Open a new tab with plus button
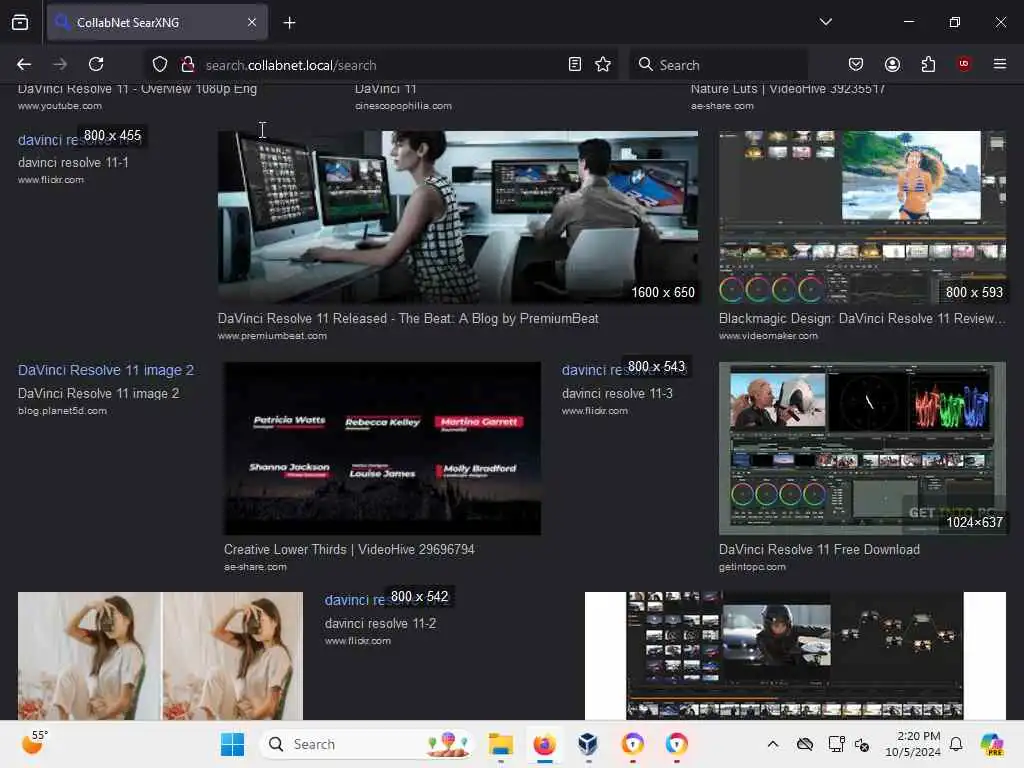 (289, 23)
